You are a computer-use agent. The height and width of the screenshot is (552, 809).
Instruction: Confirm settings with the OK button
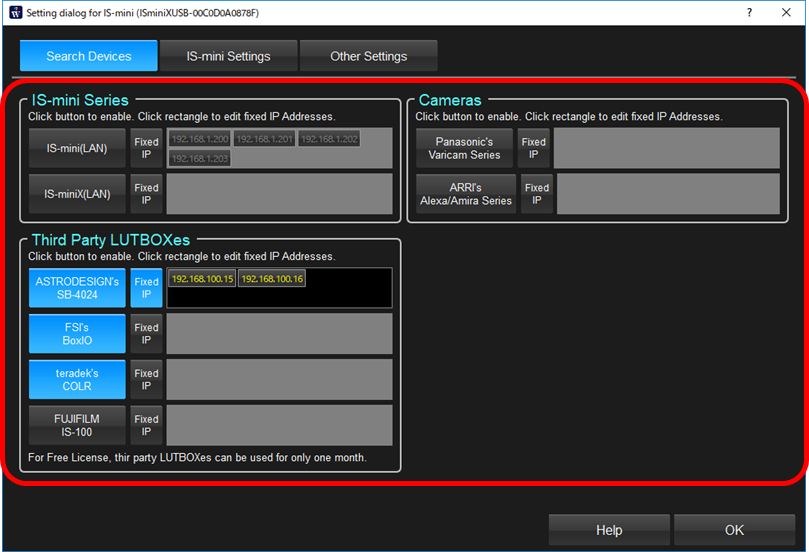point(734,530)
